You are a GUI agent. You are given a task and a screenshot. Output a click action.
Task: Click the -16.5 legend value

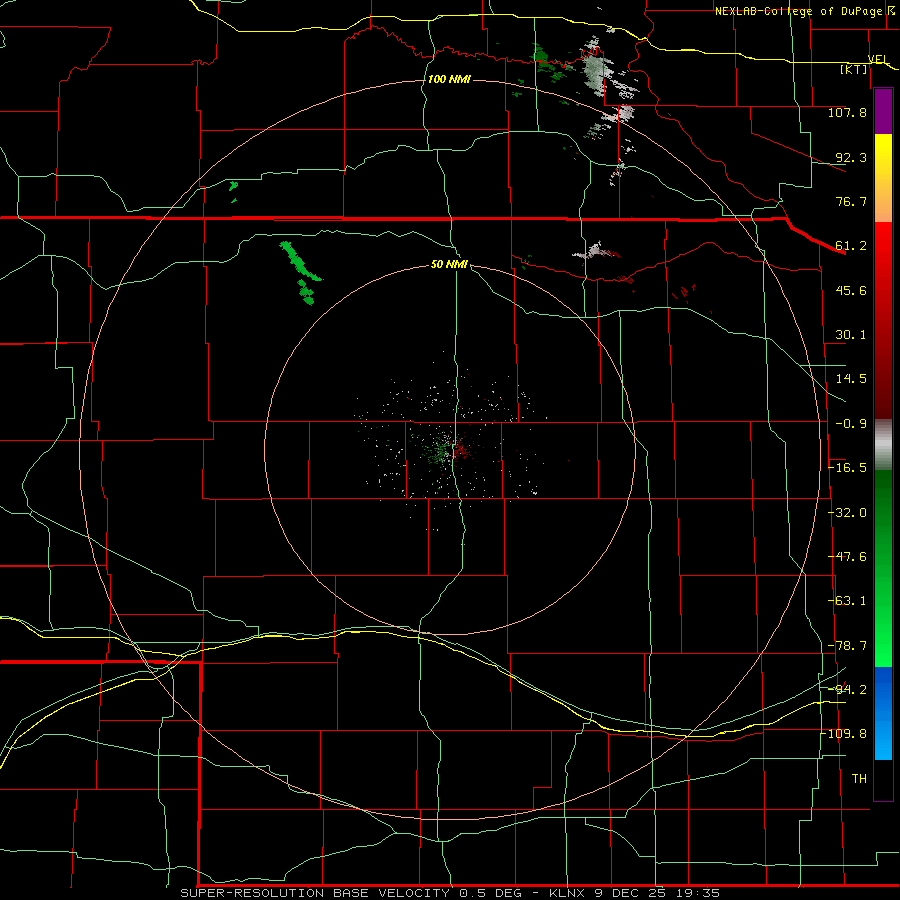pos(847,468)
